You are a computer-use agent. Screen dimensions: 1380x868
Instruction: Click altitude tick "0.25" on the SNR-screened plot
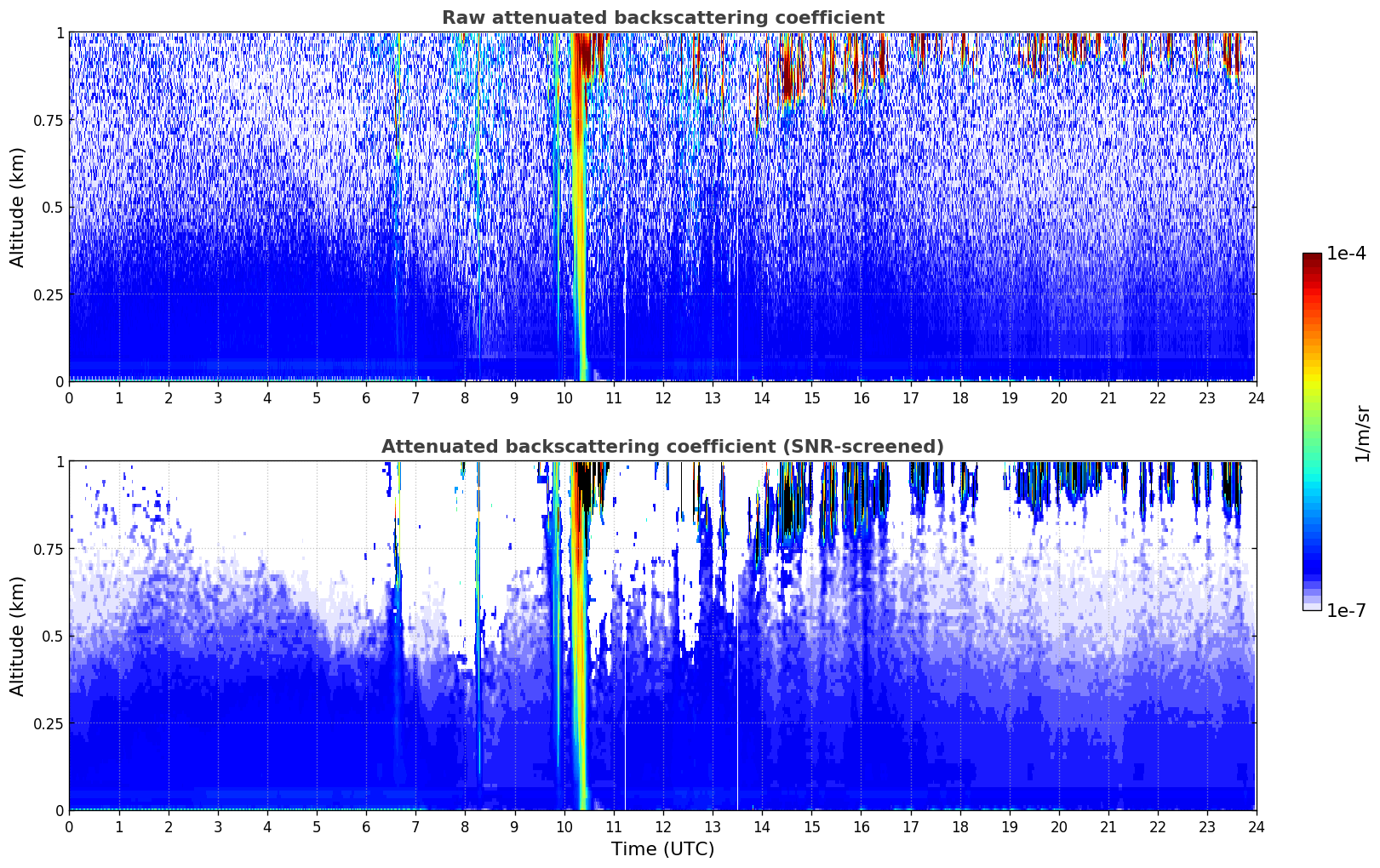tap(49, 723)
